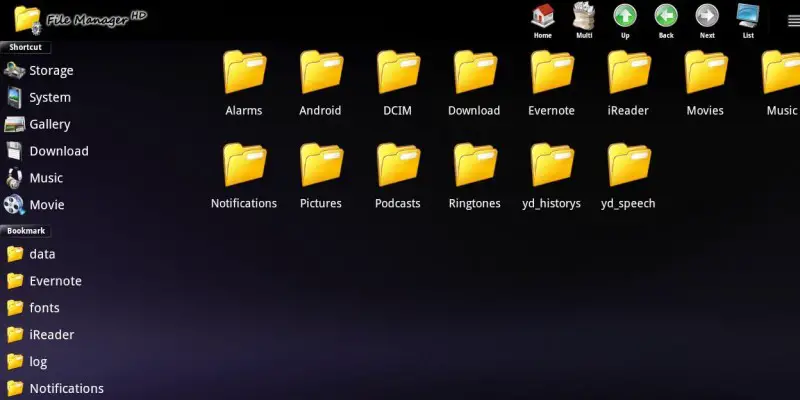Screen dimensions: 800x400
Task: Select the data bookmark
Action: tap(31, 254)
